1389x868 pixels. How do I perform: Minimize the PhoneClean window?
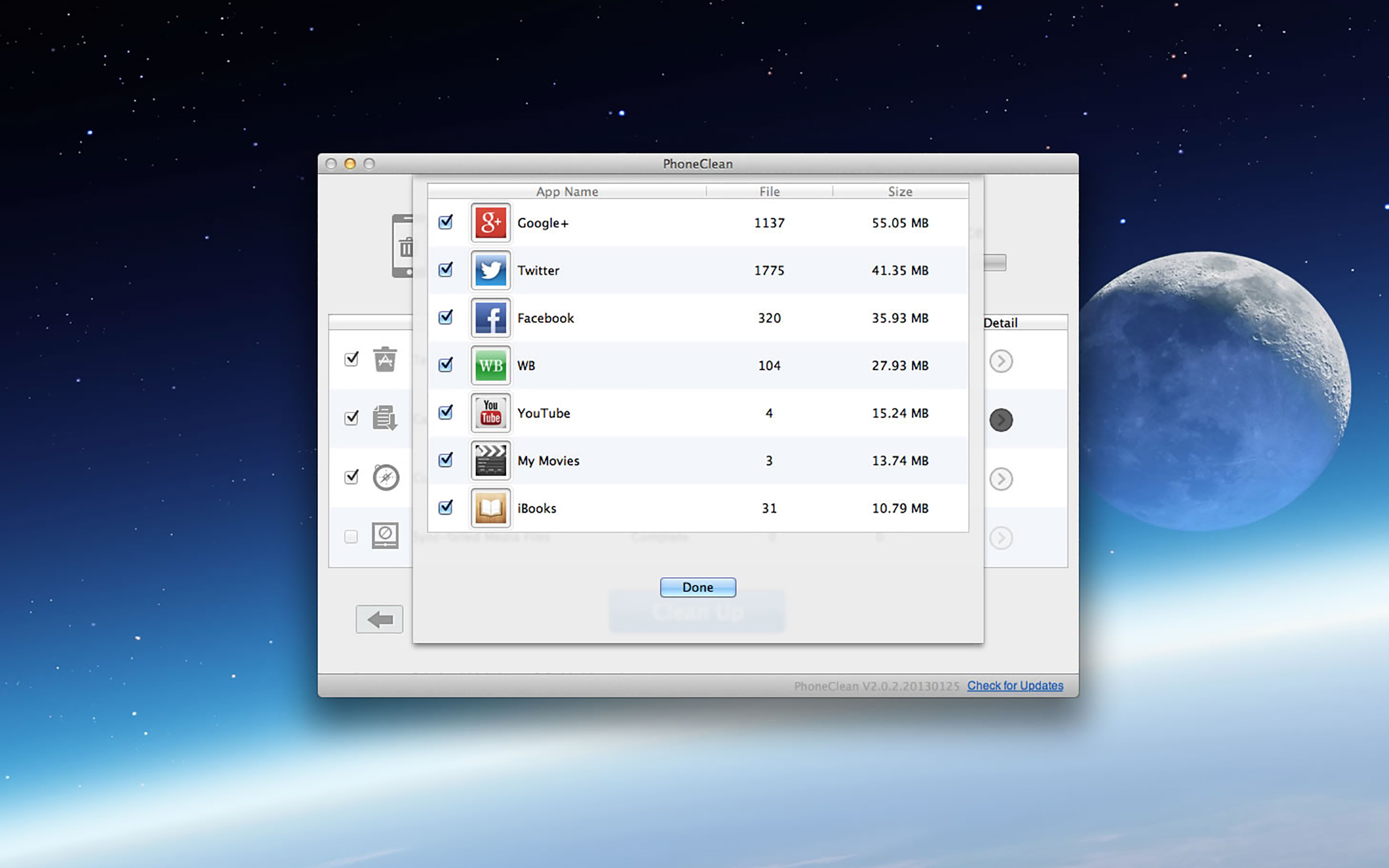[x=349, y=164]
